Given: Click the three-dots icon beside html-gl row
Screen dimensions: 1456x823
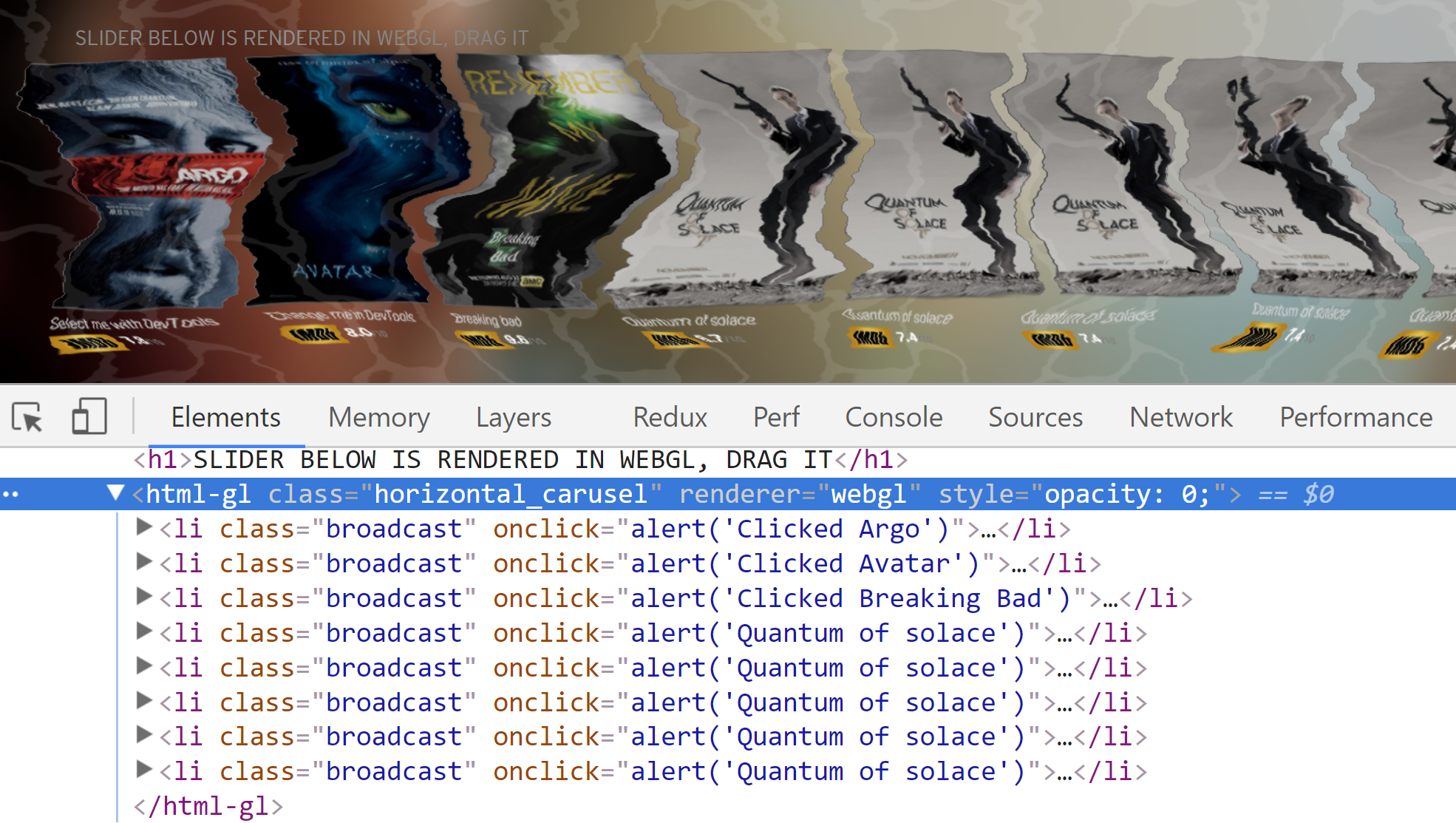Looking at the screenshot, I should point(10,494).
